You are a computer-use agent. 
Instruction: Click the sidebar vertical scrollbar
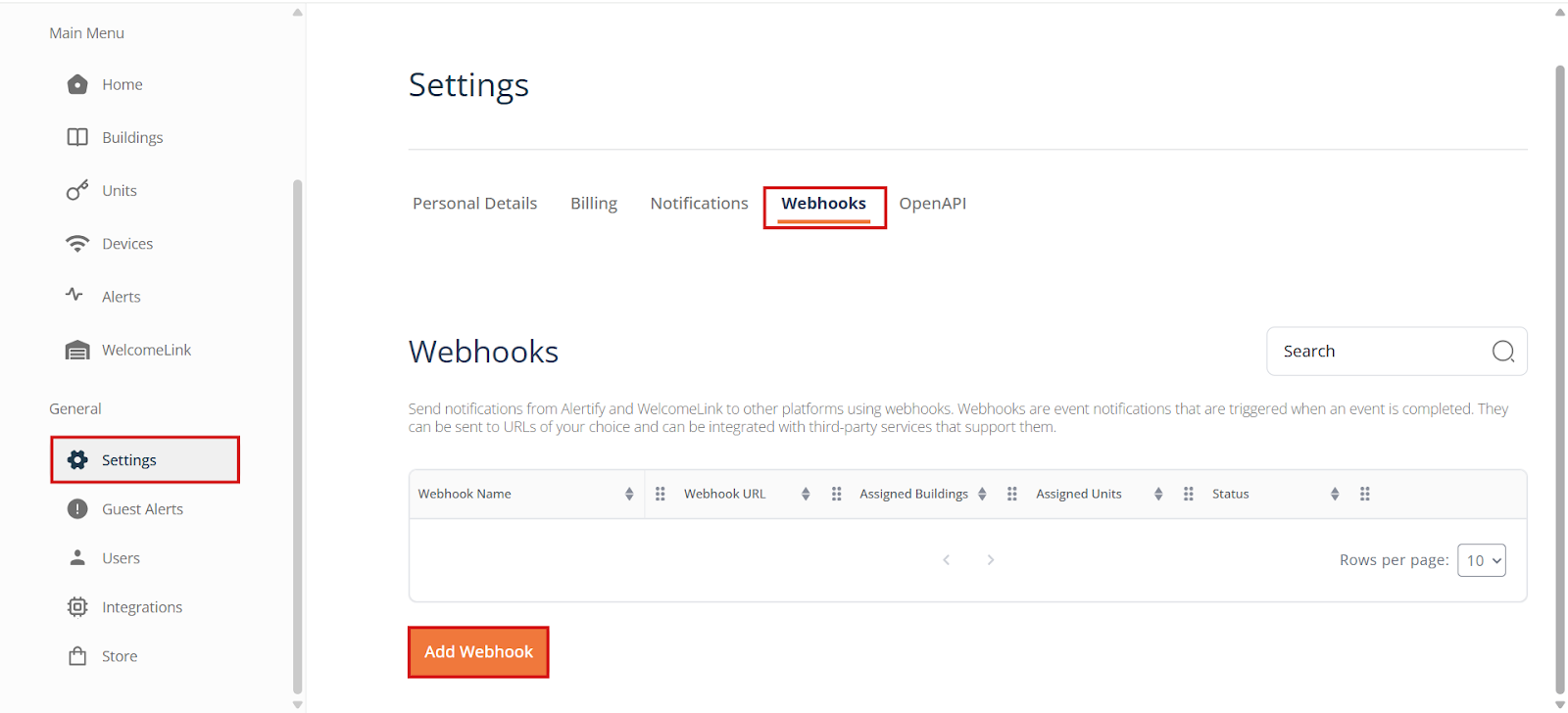point(297,431)
